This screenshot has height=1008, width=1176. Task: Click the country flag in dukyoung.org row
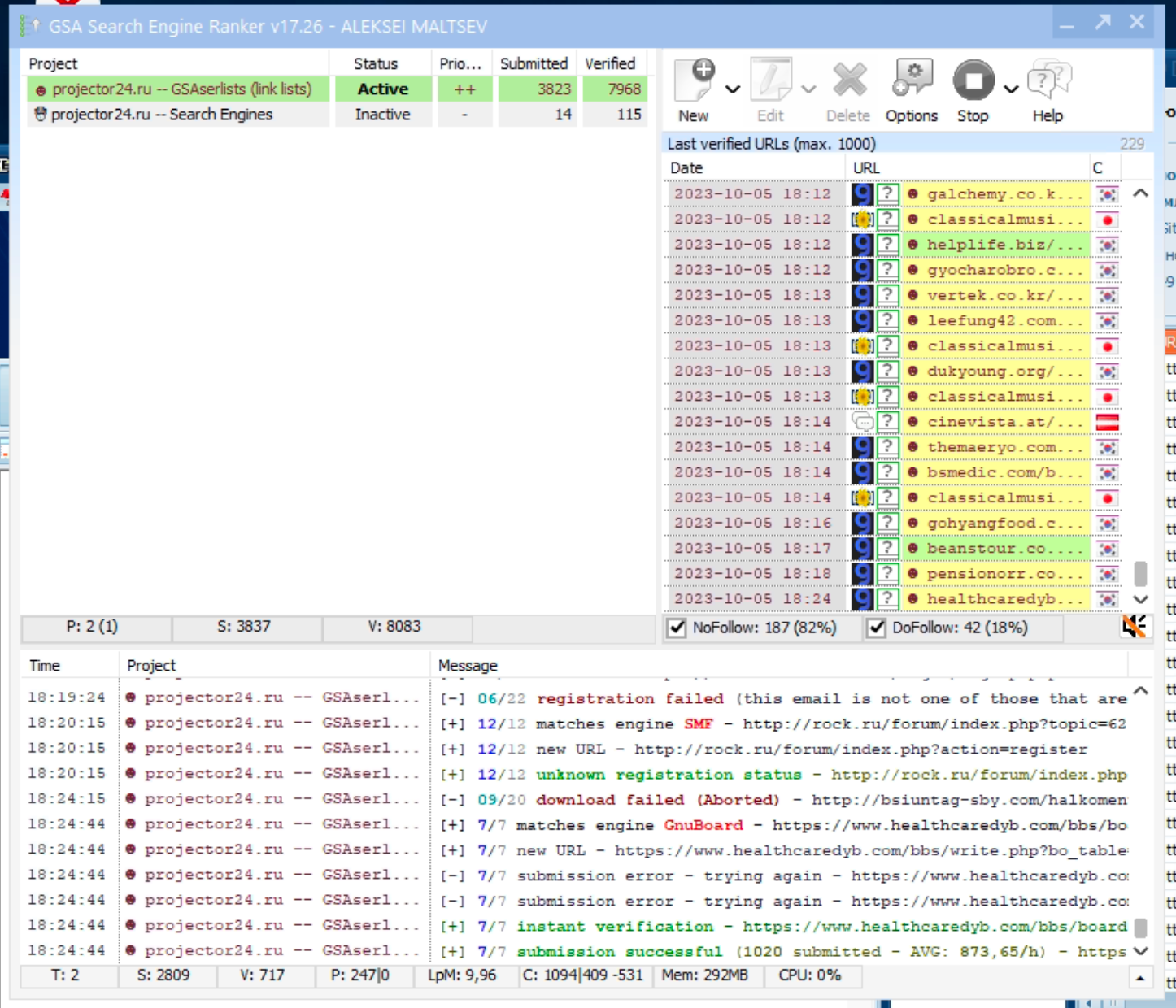pyautogui.click(x=1107, y=371)
